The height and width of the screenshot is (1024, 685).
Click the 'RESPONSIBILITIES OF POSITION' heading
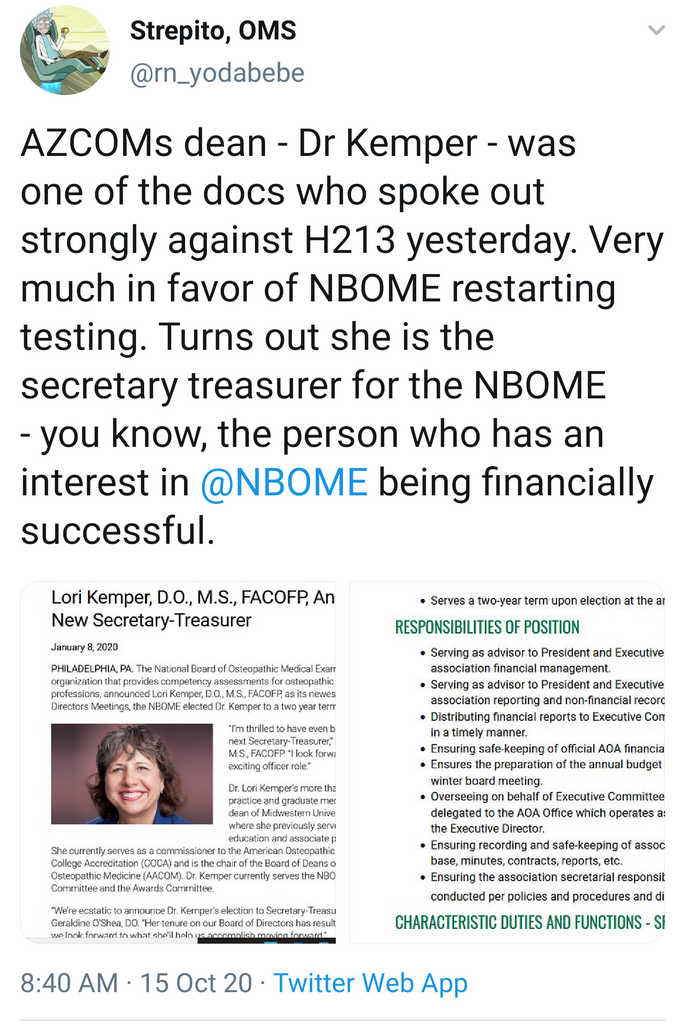tap(487, 627)
